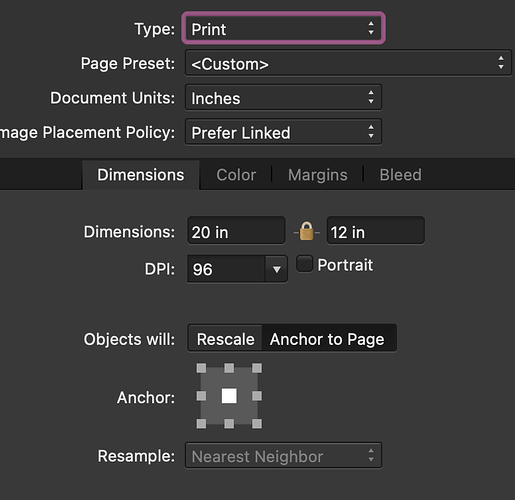The image size is (515, 500).
Task: Switch to the Margins tab
Action: tap(318, 175)
